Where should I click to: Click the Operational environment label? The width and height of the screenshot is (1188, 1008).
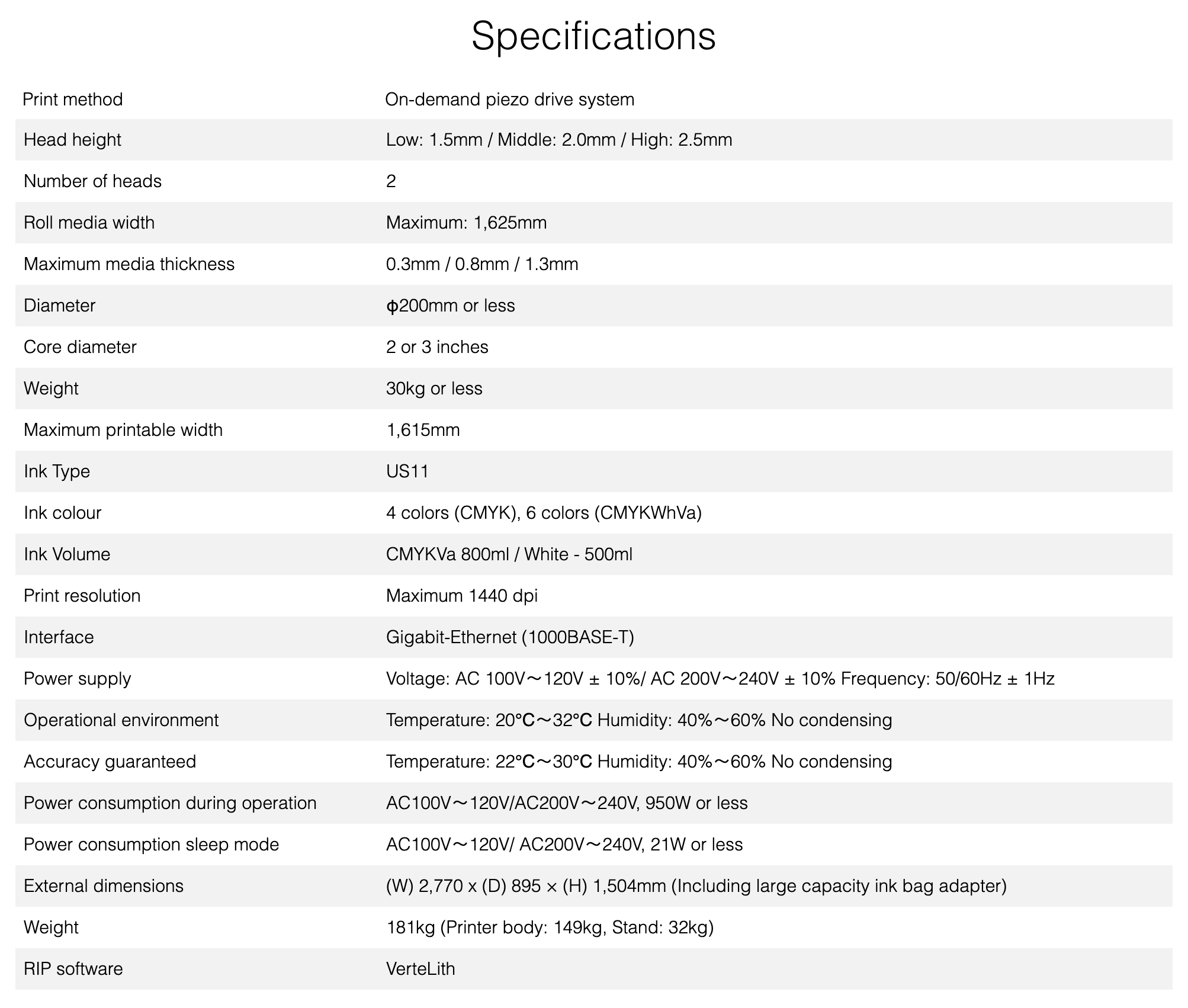(x=121, y=720)
